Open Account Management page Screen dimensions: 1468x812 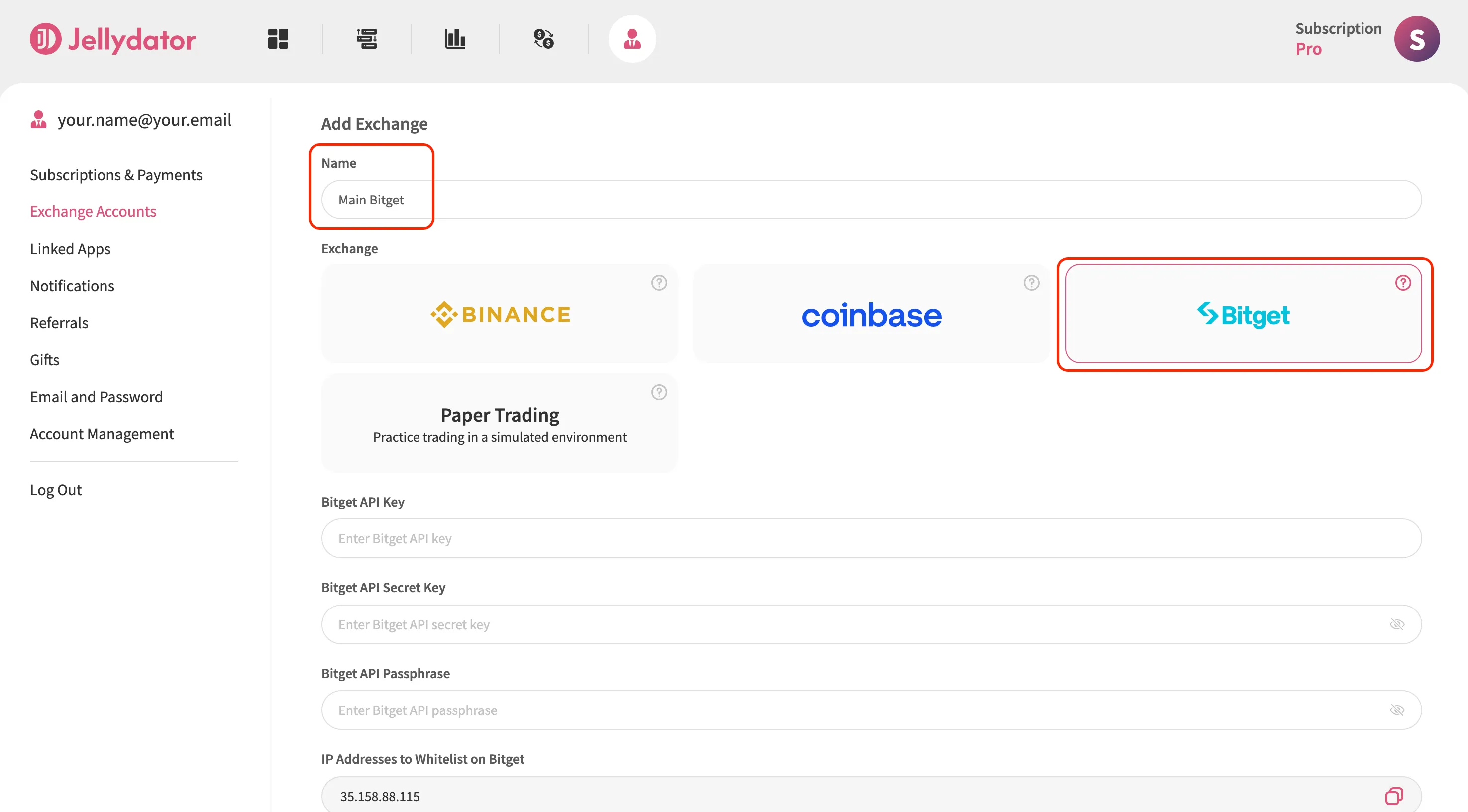(102, 434)
